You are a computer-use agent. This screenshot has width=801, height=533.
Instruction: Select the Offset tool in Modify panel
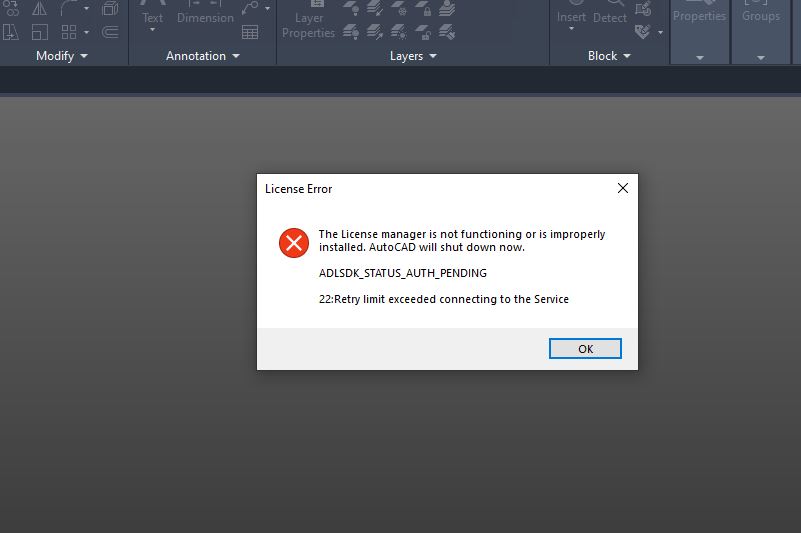110,32
